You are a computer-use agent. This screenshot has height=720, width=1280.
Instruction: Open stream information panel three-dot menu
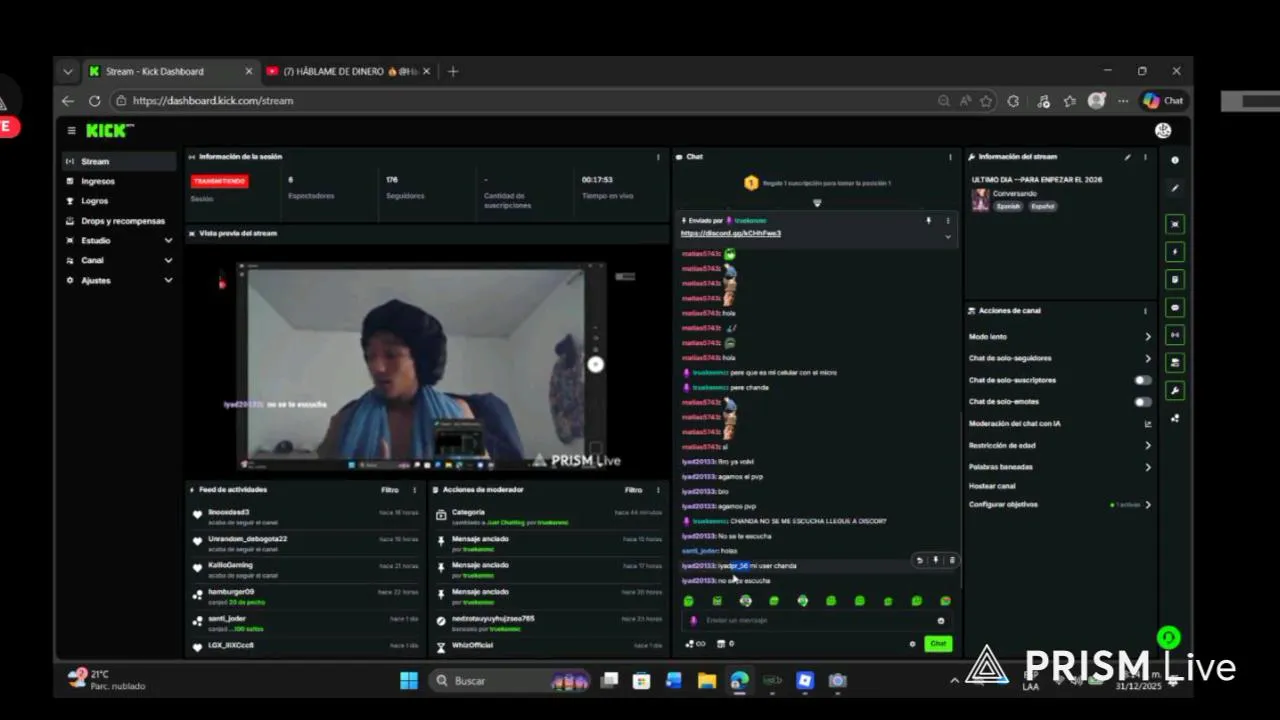[1146, 157]
